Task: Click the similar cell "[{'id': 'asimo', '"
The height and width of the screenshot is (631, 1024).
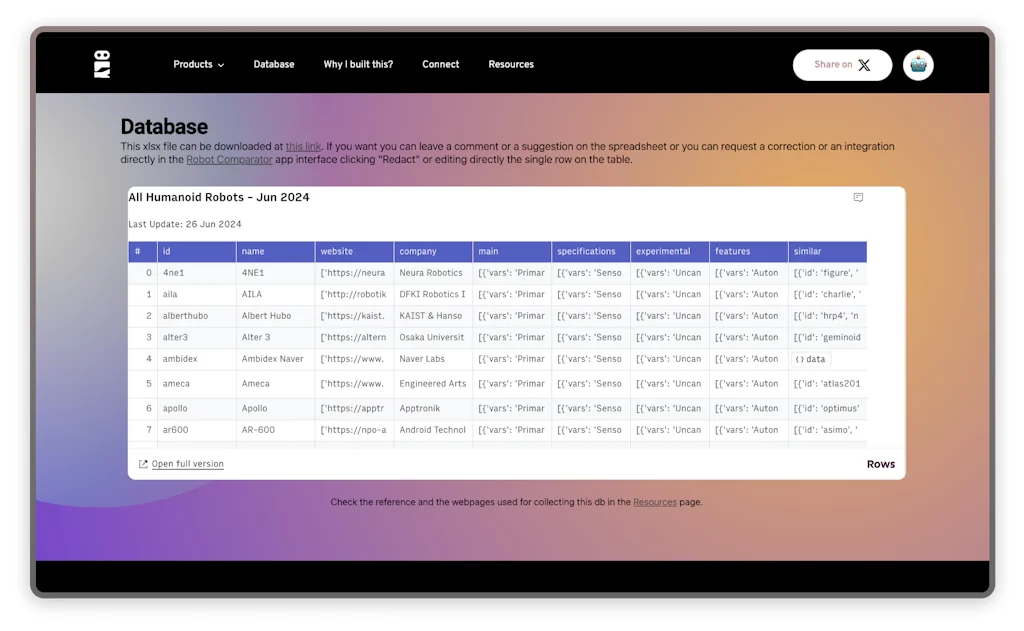Action: click(x=827, y=430)
